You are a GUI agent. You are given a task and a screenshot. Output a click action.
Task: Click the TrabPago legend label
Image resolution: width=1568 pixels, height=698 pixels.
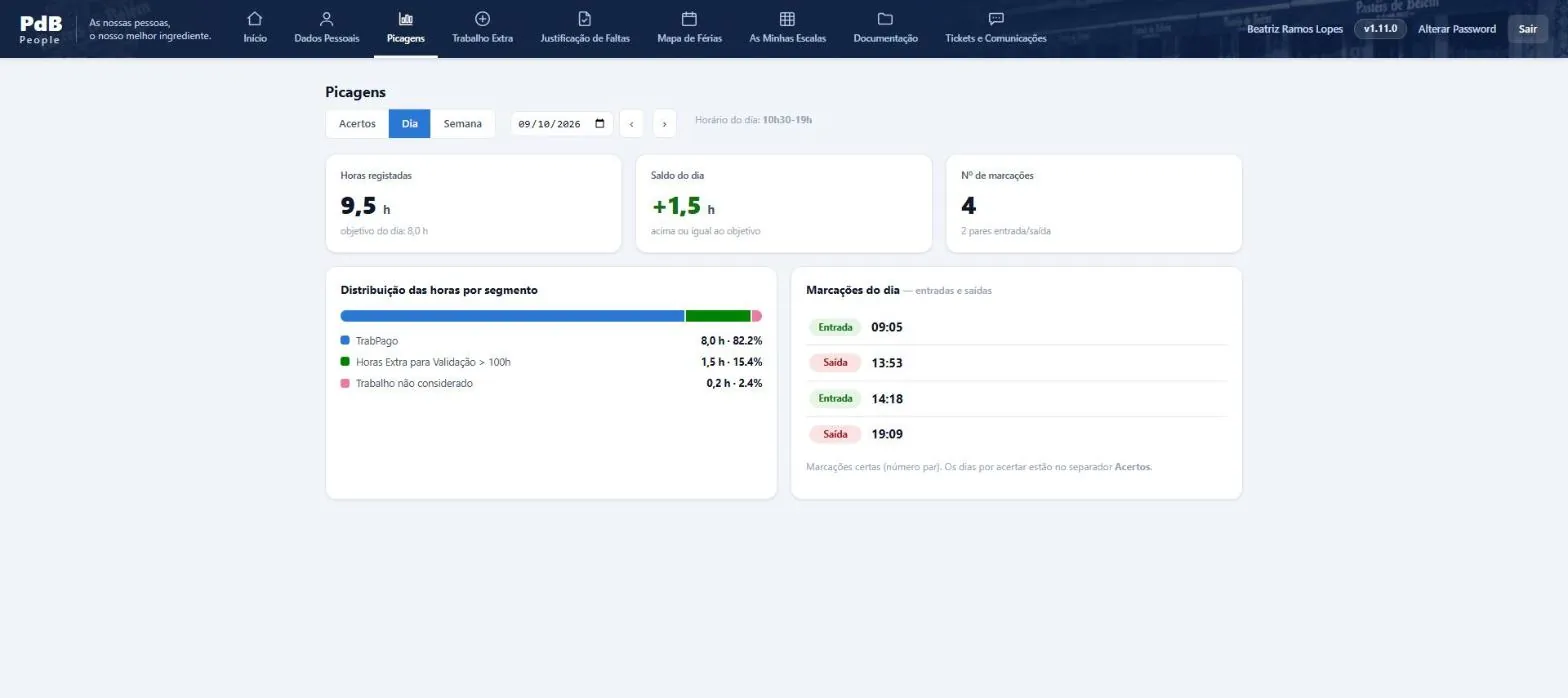377,341
